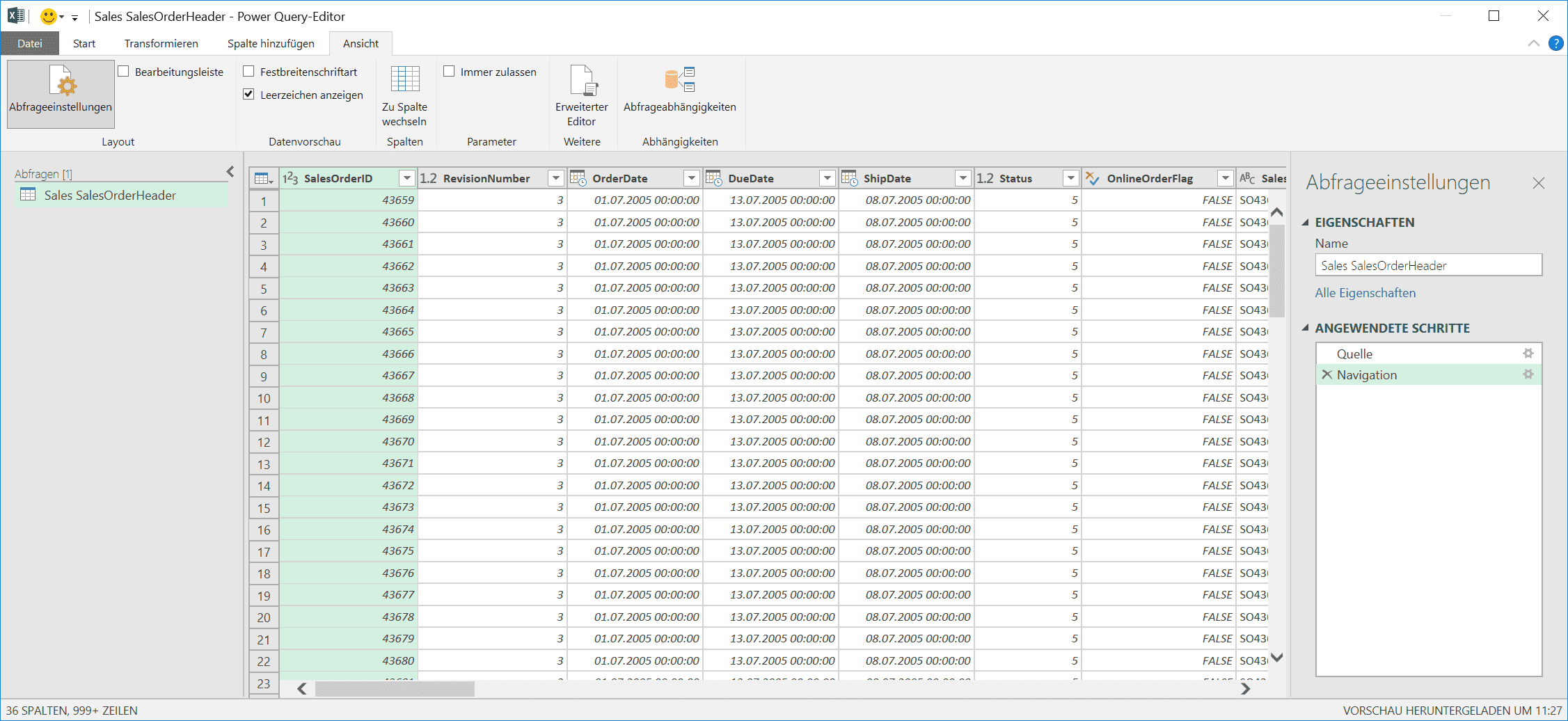Collapse the EIGENSCHAFTEN section

1306,223
